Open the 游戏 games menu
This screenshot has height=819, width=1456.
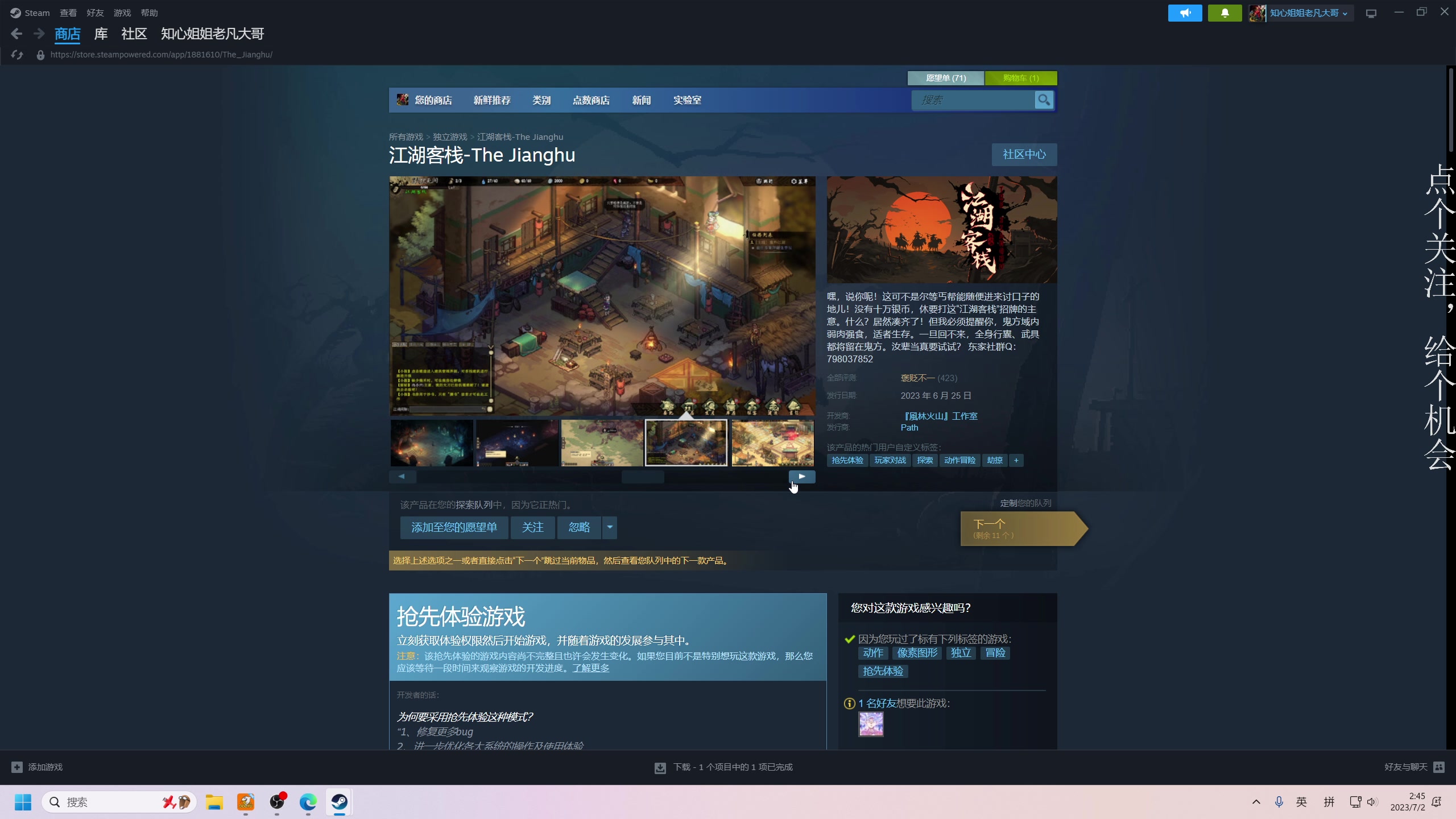click(x=122, y=13)
